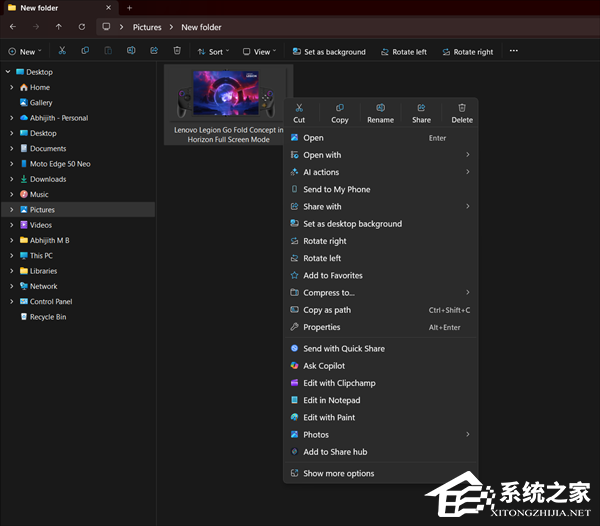The height and width of the screenshot is (526, 600).
Task: Refresh the current folder view
Action: (82, 27)
